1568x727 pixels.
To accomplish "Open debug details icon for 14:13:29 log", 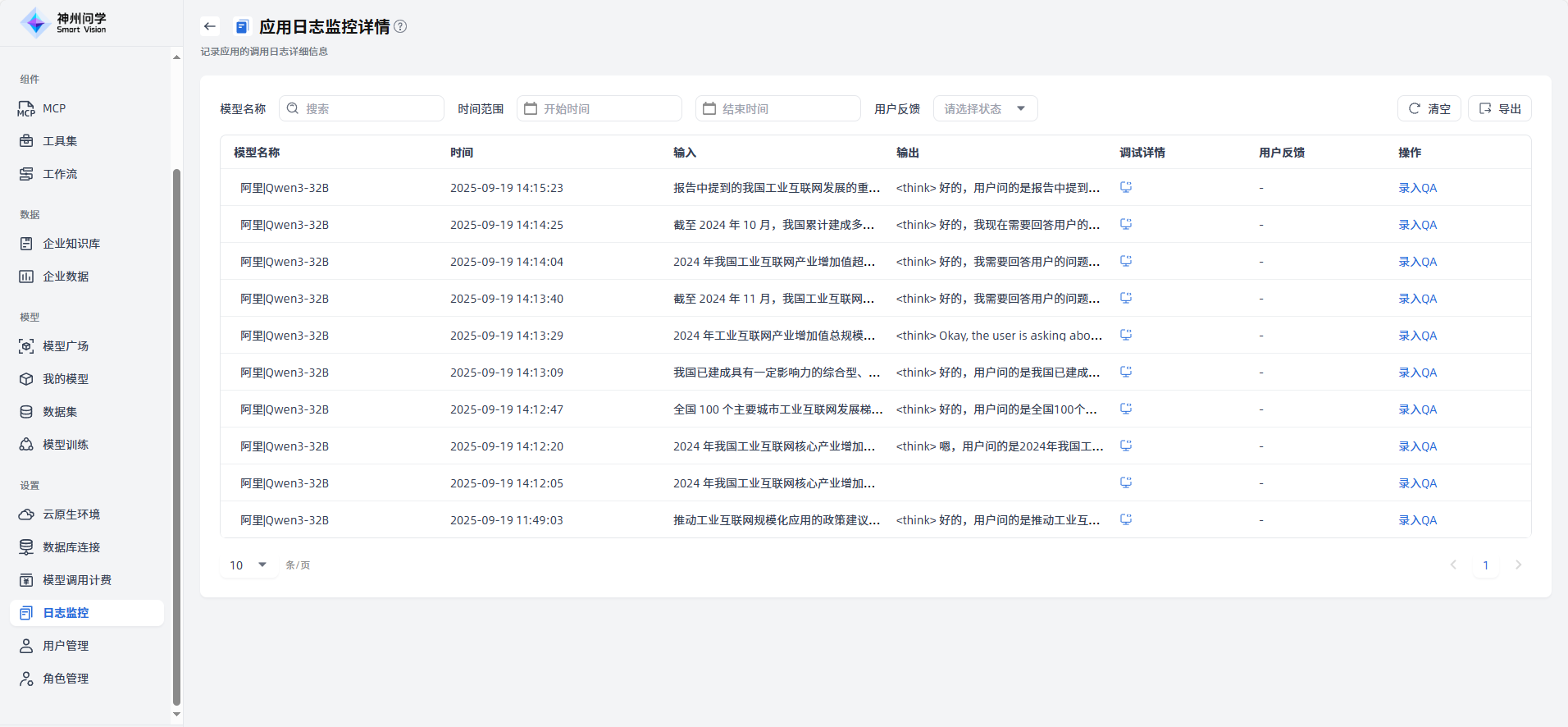I will [x=1126, y=335].
